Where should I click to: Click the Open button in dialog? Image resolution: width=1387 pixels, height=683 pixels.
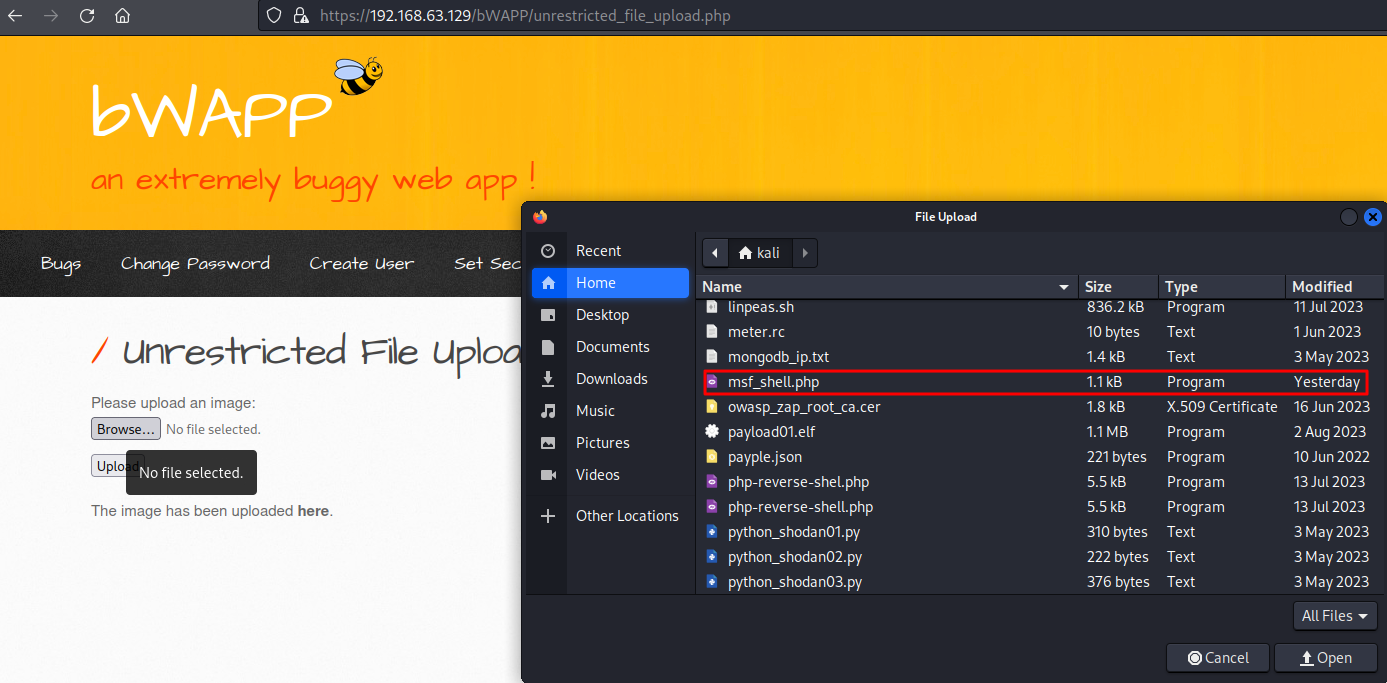click(1325, 658)
